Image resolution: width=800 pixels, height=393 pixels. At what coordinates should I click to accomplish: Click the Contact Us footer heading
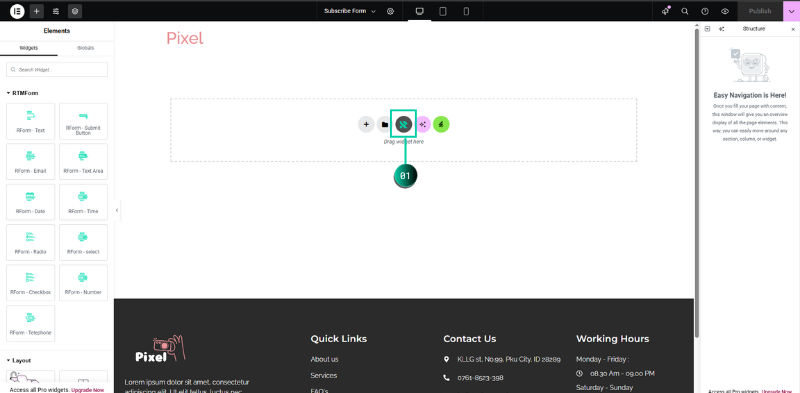[x=469, y=339]
